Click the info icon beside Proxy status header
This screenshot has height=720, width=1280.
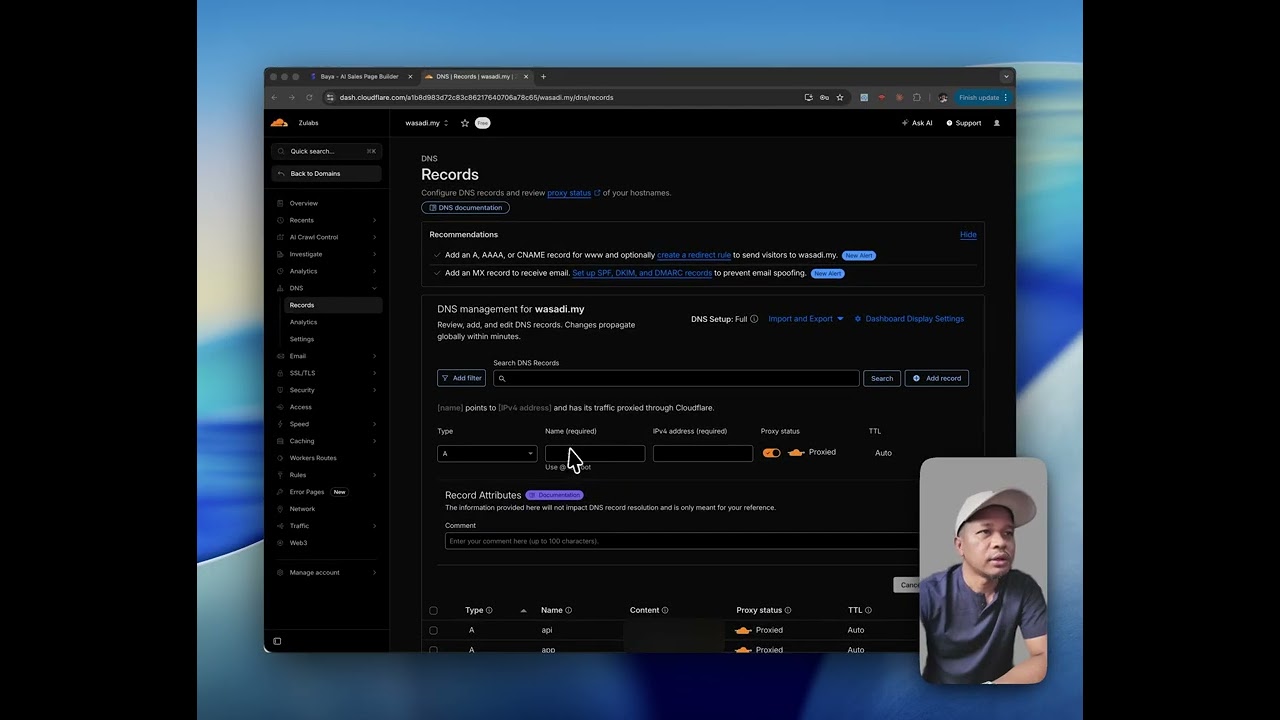[x=788, y=610]
